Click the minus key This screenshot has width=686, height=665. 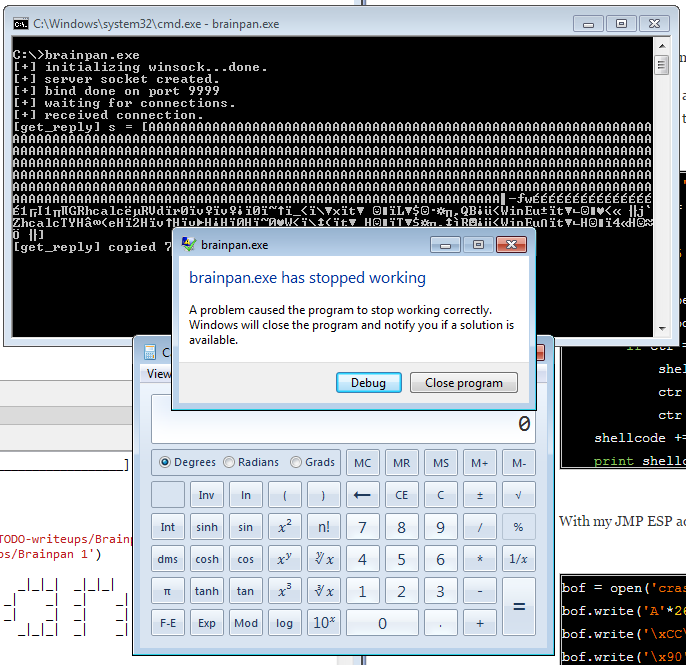(x=480, y=591)
